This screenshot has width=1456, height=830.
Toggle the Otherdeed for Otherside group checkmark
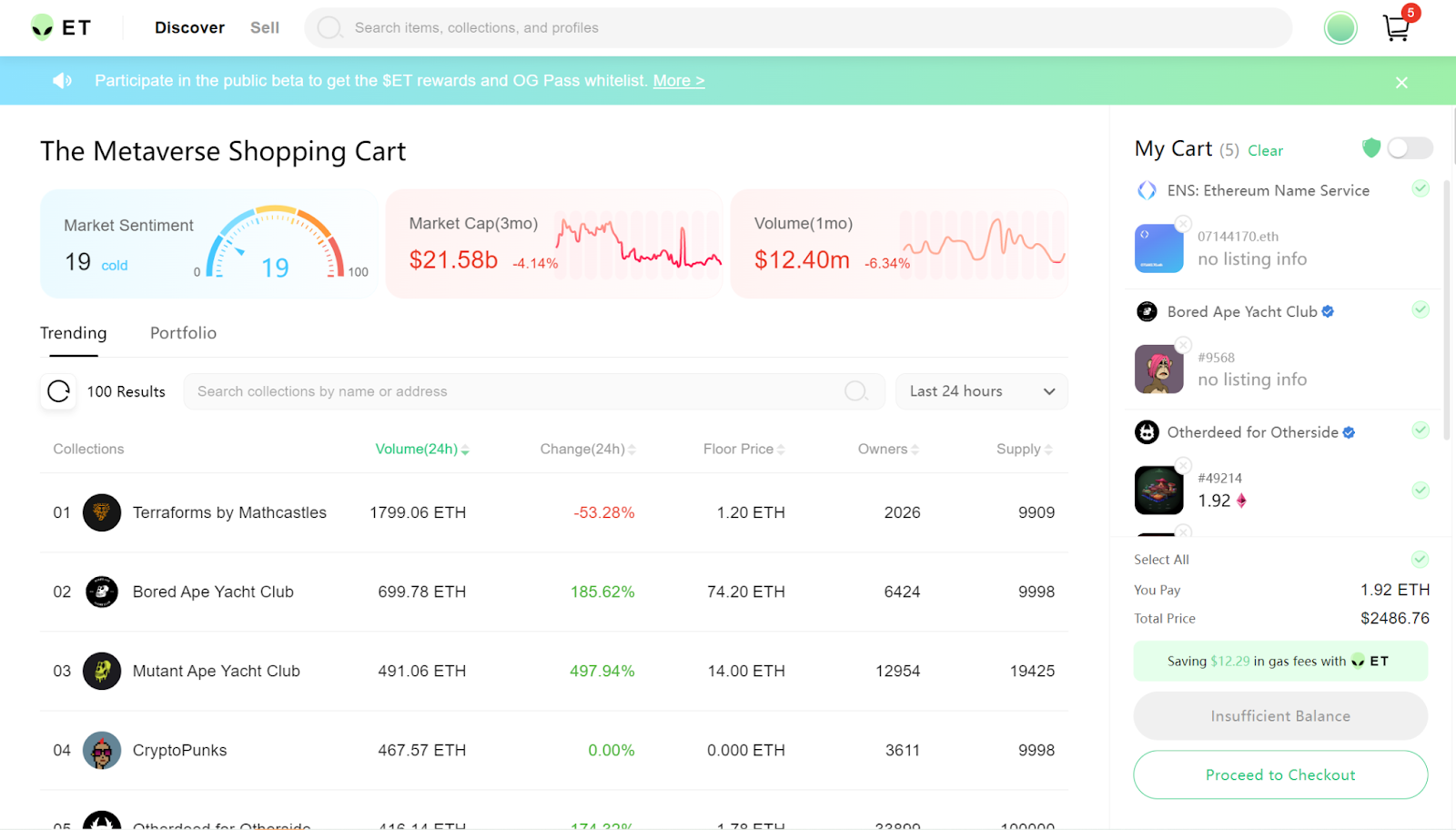tap(1421, 430)
